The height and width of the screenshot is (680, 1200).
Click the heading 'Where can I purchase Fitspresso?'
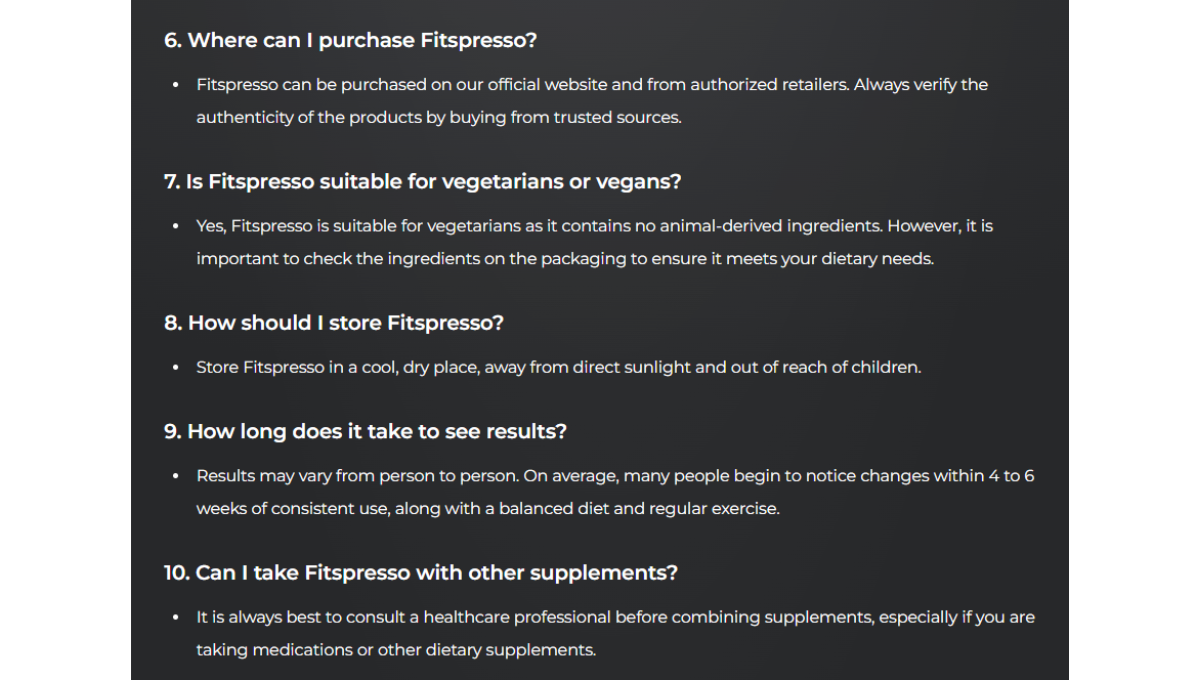point(351,40)
